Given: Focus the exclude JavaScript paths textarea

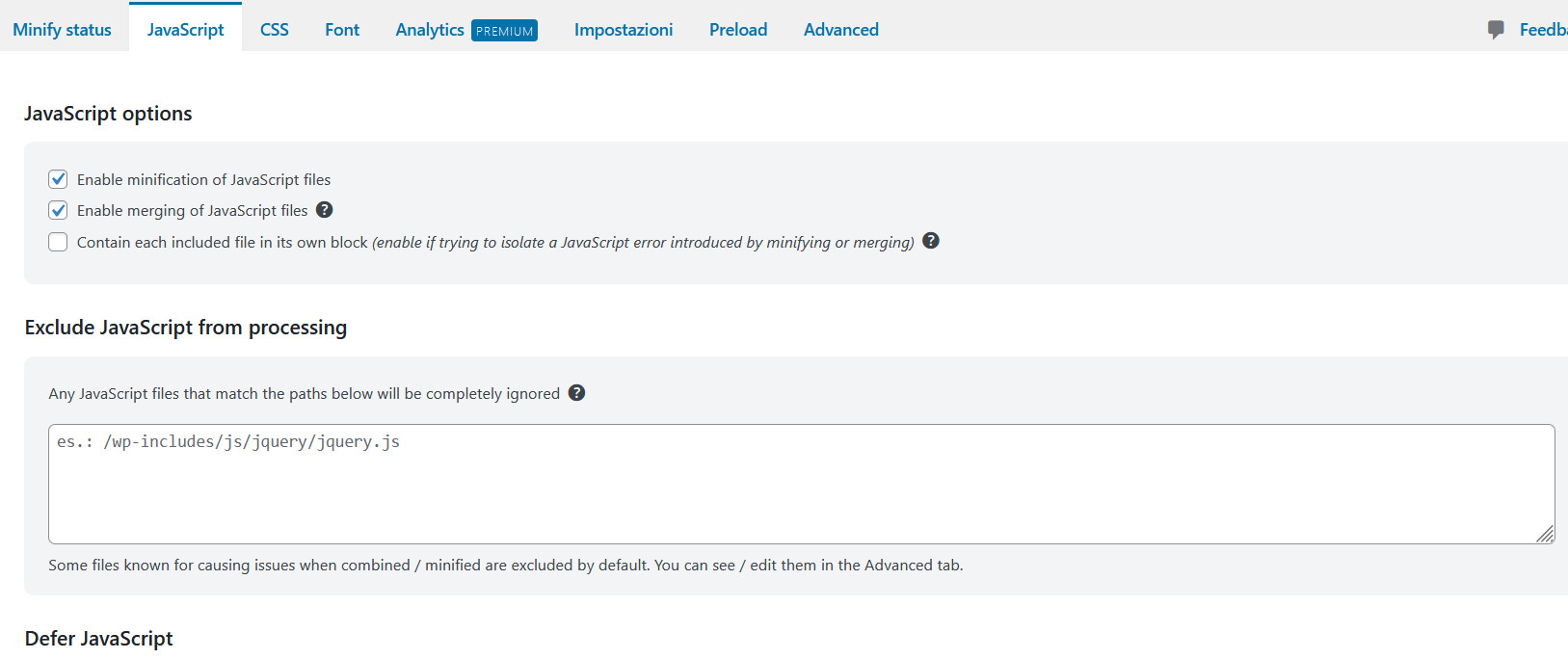Looking at the screenshot, I should 801,484.
